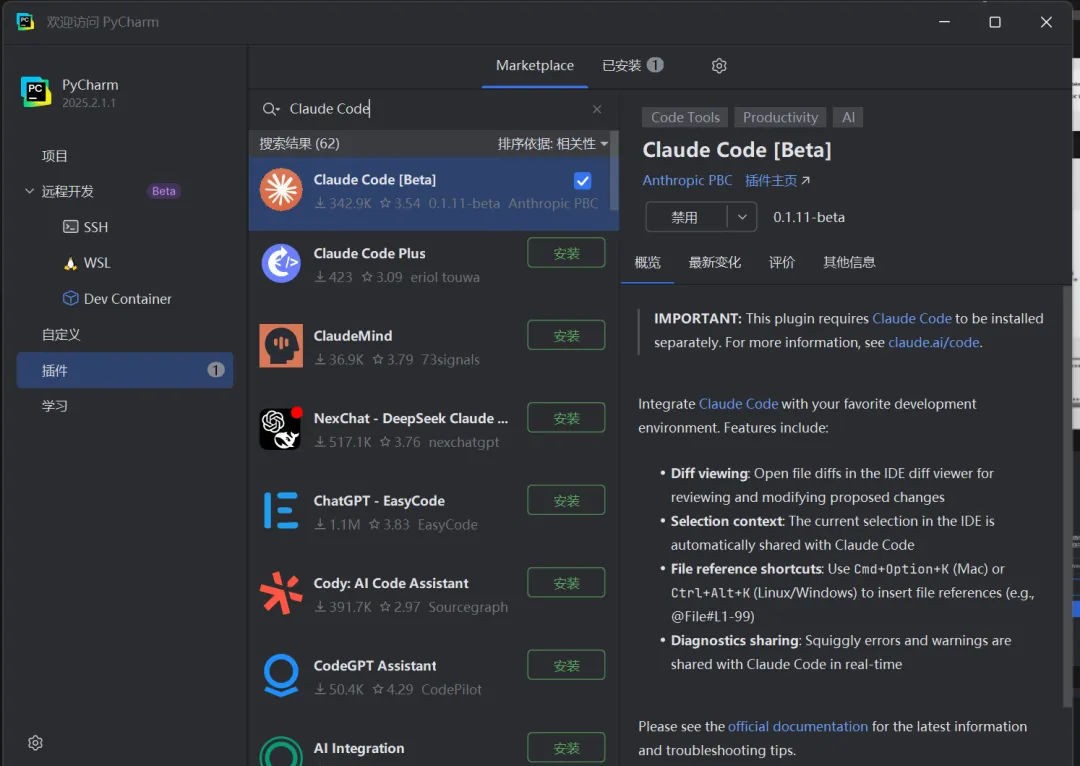Clear the Claude Code search text
The height and width of the screenshot is (766, 1080).
(597, 109)
